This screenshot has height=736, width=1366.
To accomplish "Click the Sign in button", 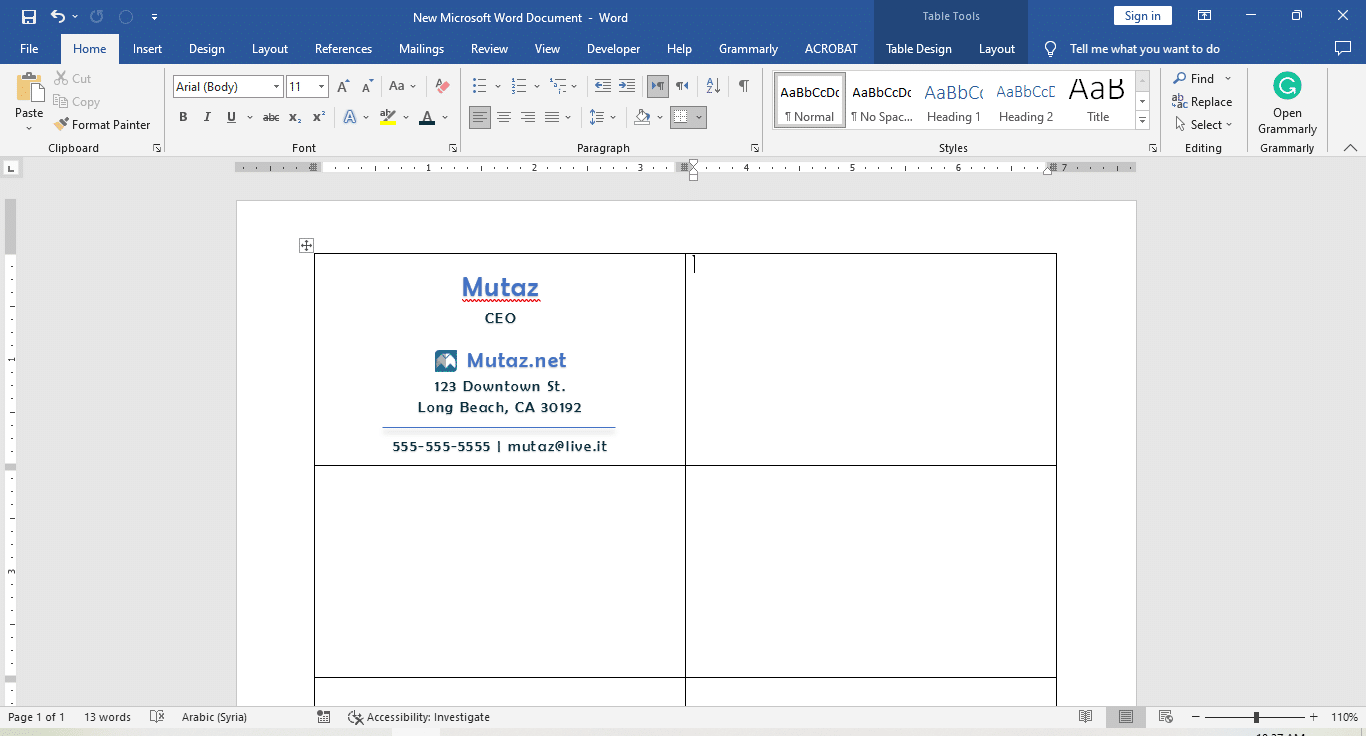I will [1142, 16].
